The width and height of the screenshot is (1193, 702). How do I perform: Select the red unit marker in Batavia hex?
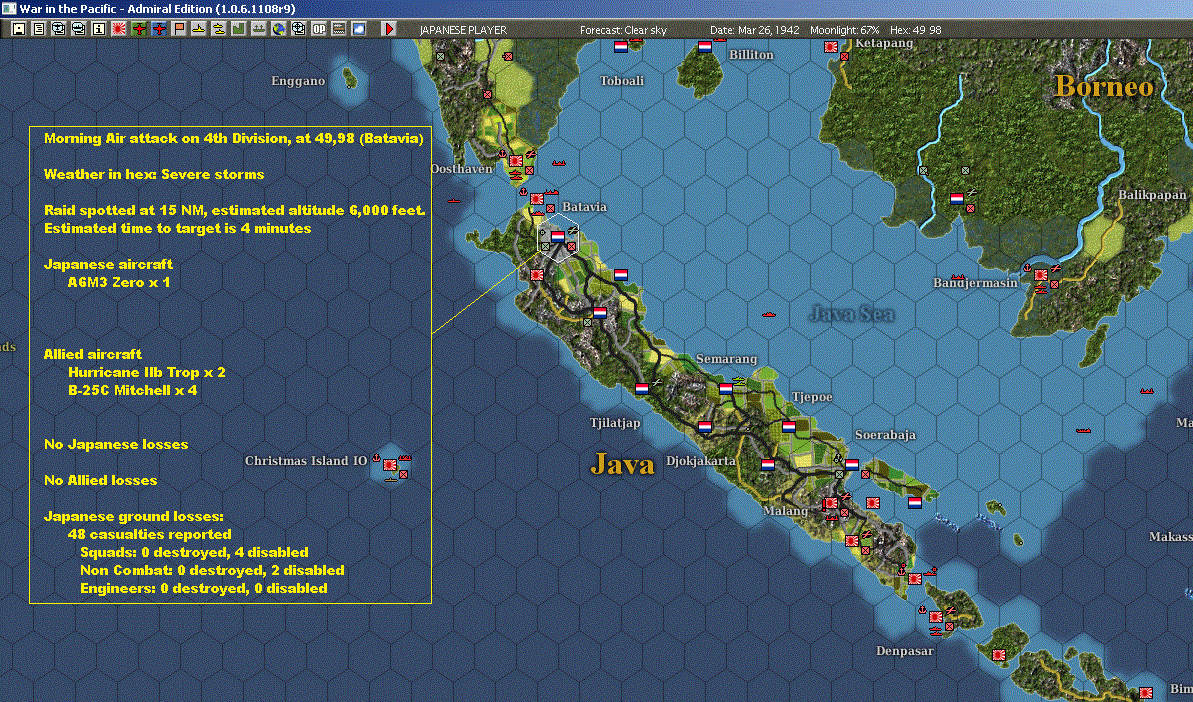click(571, 246)
